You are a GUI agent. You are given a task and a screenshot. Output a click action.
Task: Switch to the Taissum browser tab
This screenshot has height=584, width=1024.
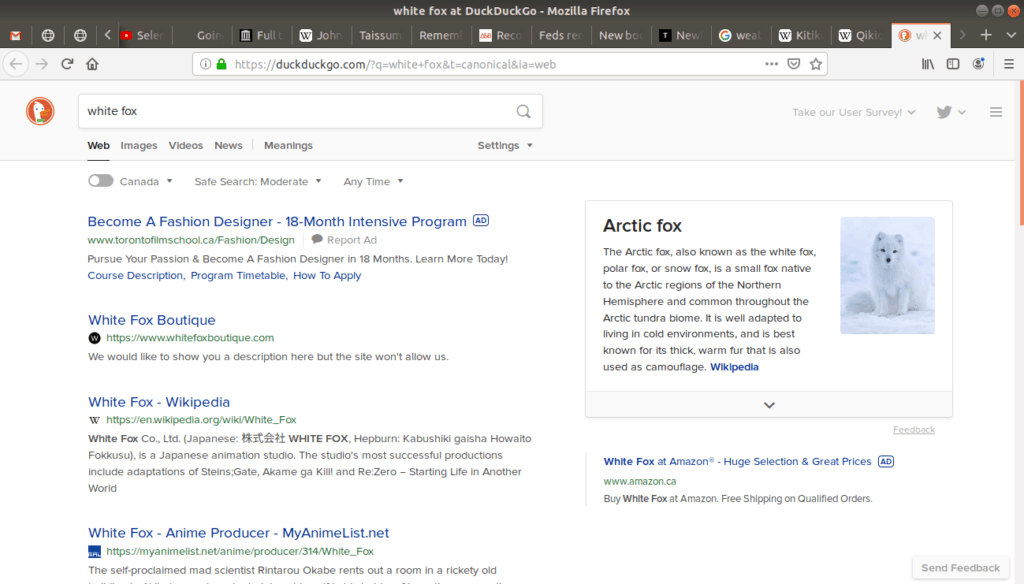tap(380, 35)
